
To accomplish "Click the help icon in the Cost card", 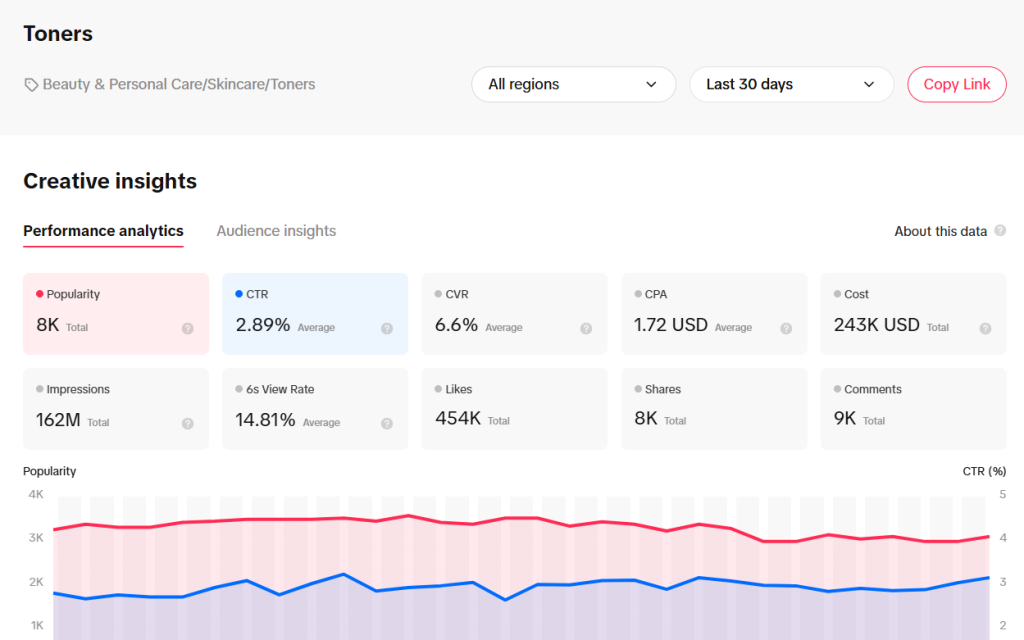I will 985,328.
